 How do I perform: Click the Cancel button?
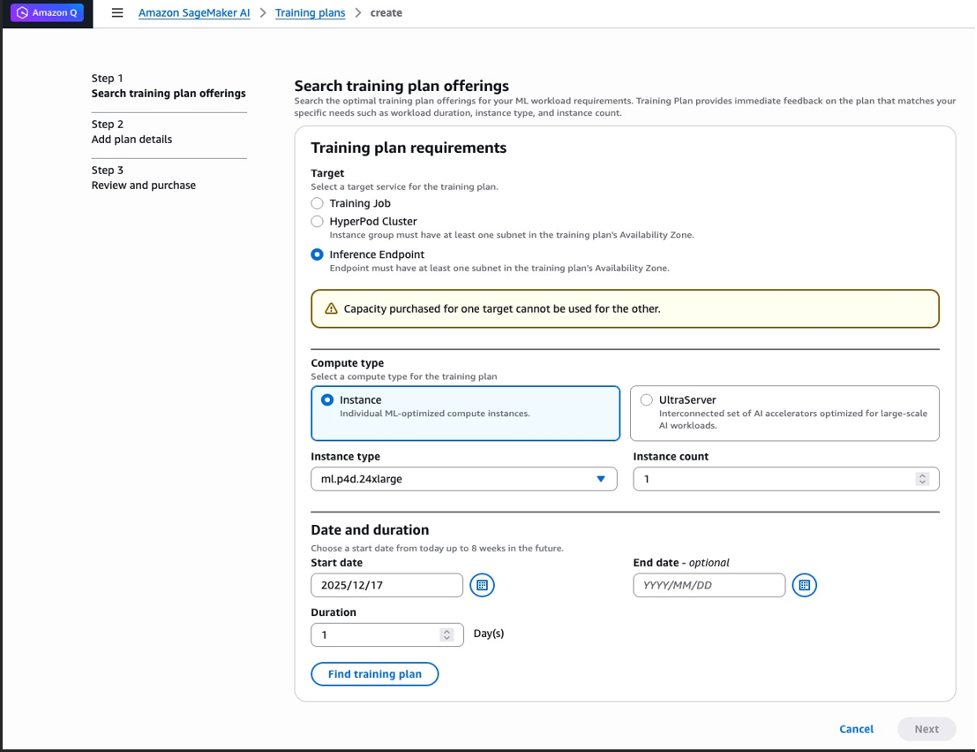click(856, 729)
